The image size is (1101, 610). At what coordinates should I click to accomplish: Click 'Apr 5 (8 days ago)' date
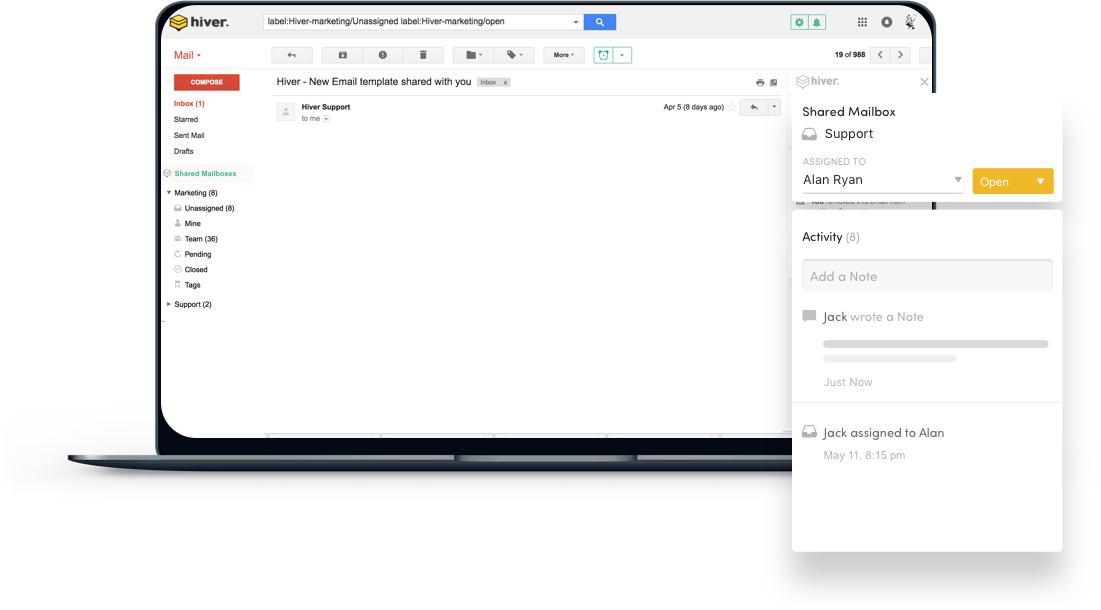694,107
